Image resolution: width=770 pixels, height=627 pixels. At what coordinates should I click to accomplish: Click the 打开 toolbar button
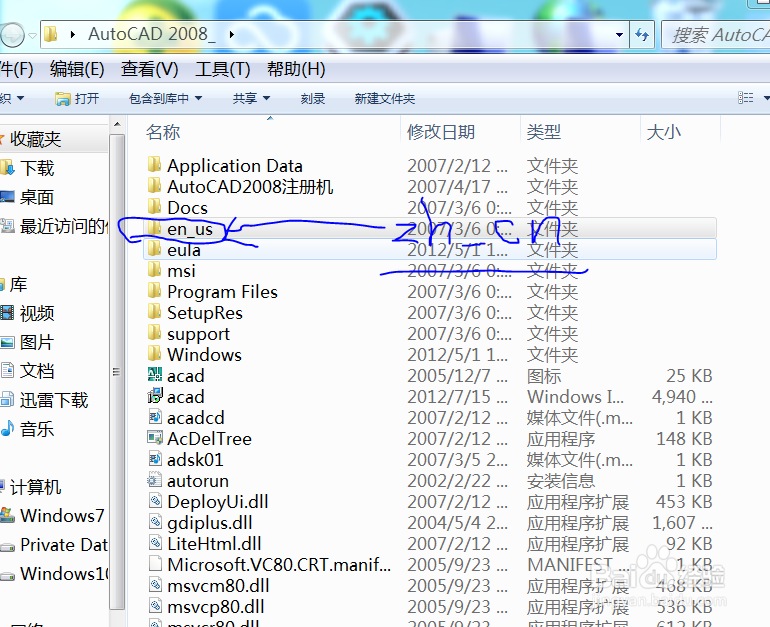[x=77, y=98]
